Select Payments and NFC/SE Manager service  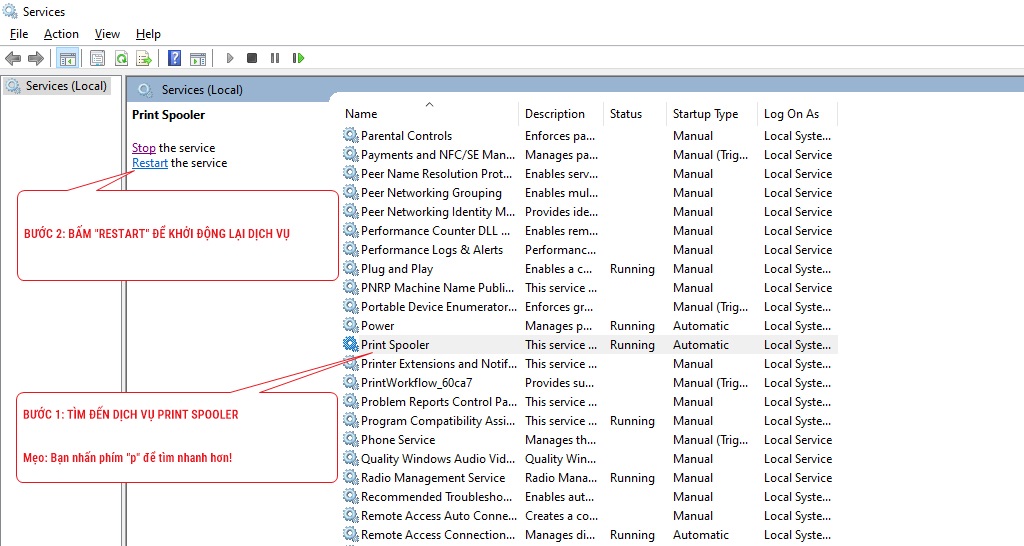589,155
